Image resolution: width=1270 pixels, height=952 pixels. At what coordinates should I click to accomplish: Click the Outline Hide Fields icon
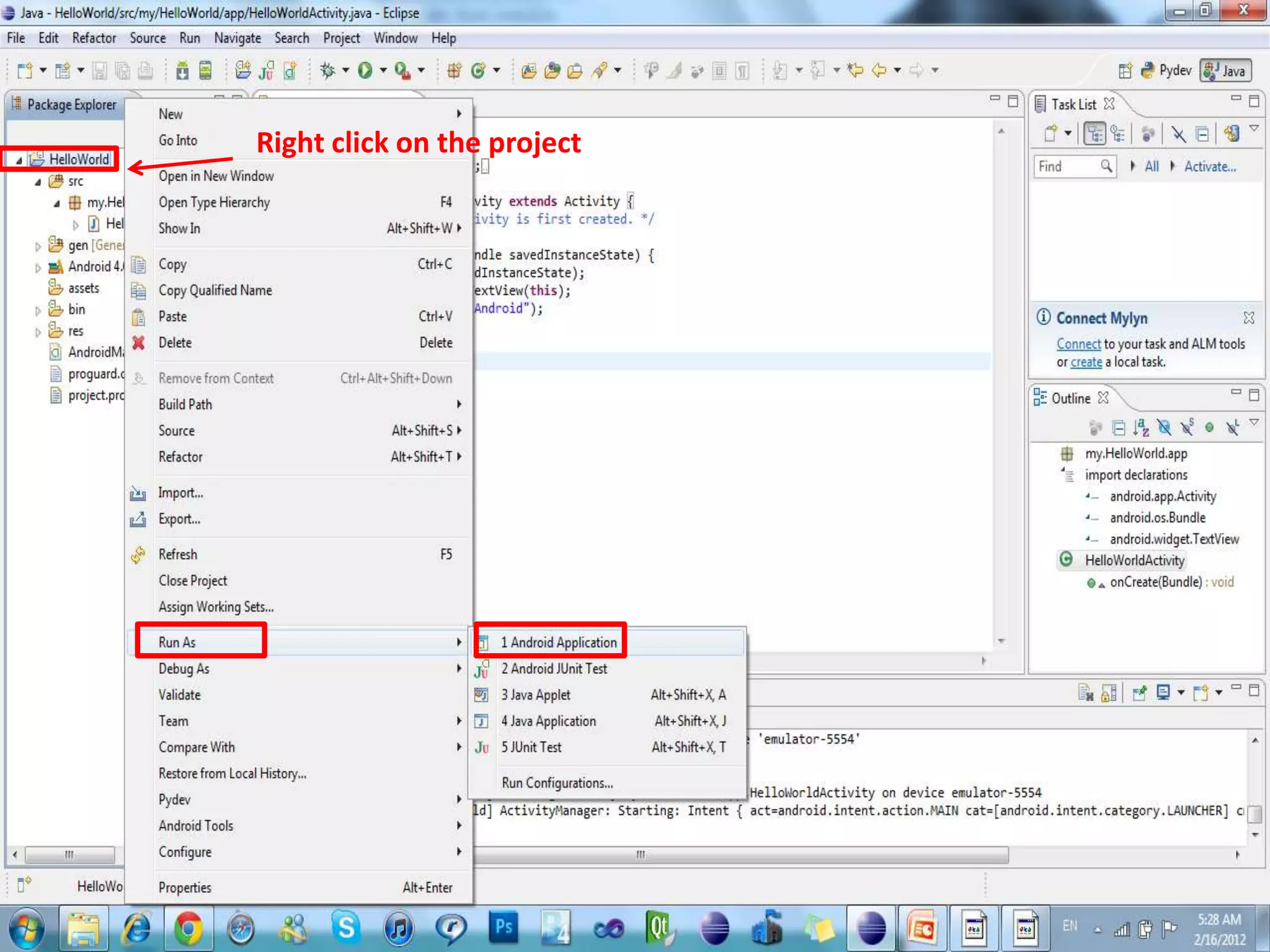click(x=1164, y=427)
